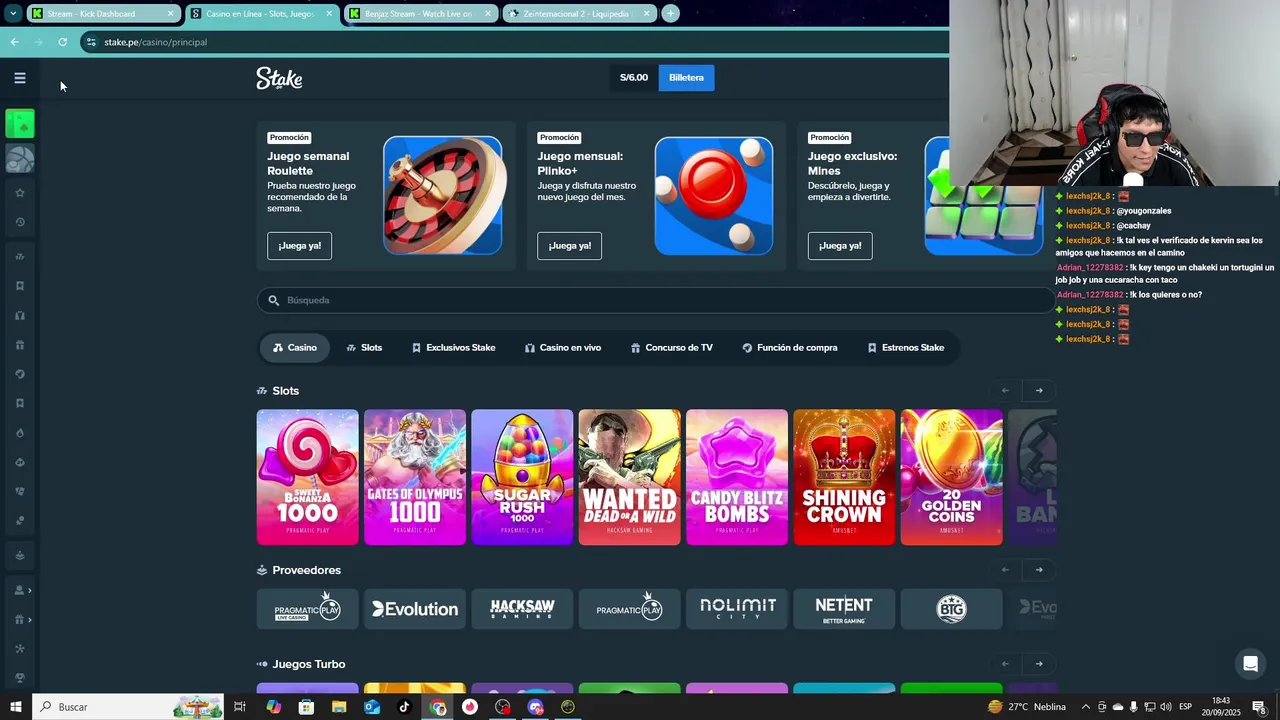Show hidden system tray icons
Viewport: 1280px width, 720px height.
pyautogui.click(x=1085, y=707)
